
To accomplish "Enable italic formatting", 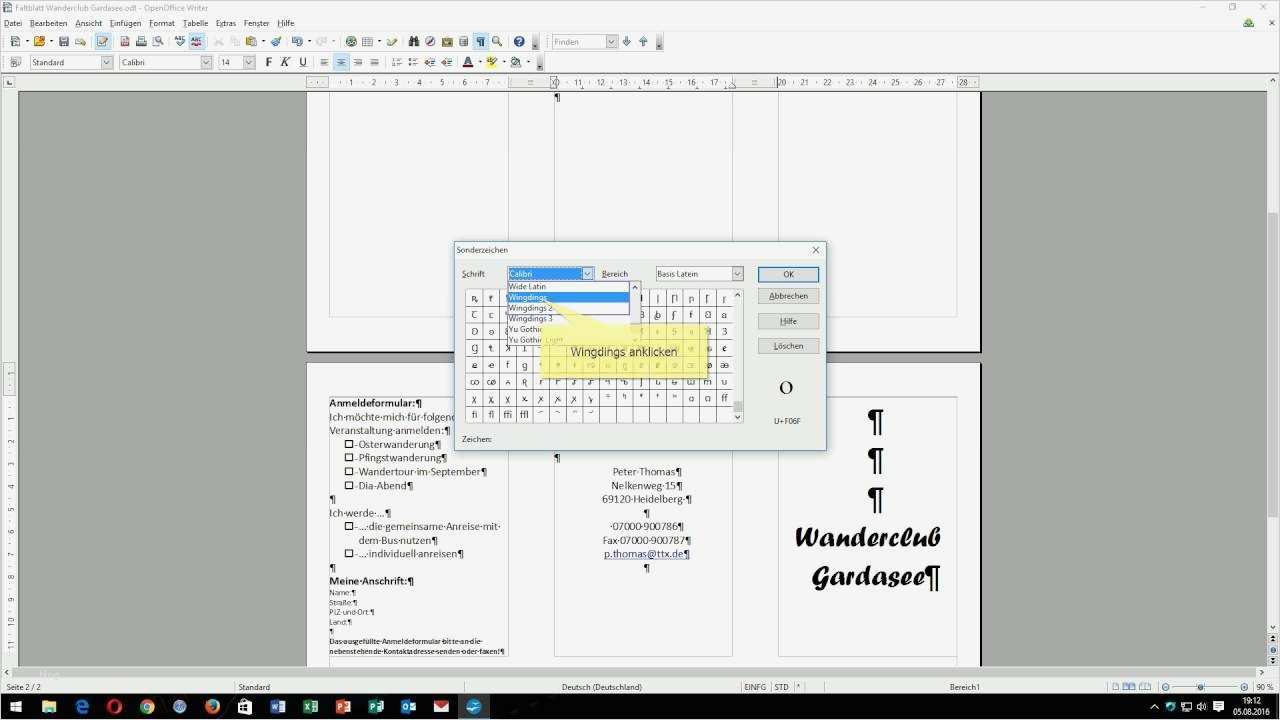I will pyautogui.click(x=284, y=61).
